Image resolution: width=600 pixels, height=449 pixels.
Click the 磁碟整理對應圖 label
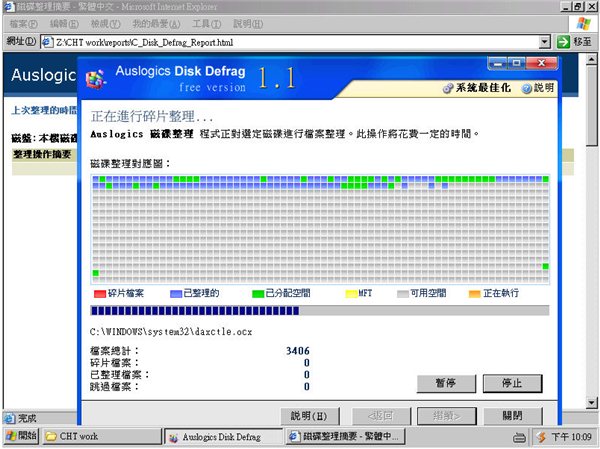130,164
